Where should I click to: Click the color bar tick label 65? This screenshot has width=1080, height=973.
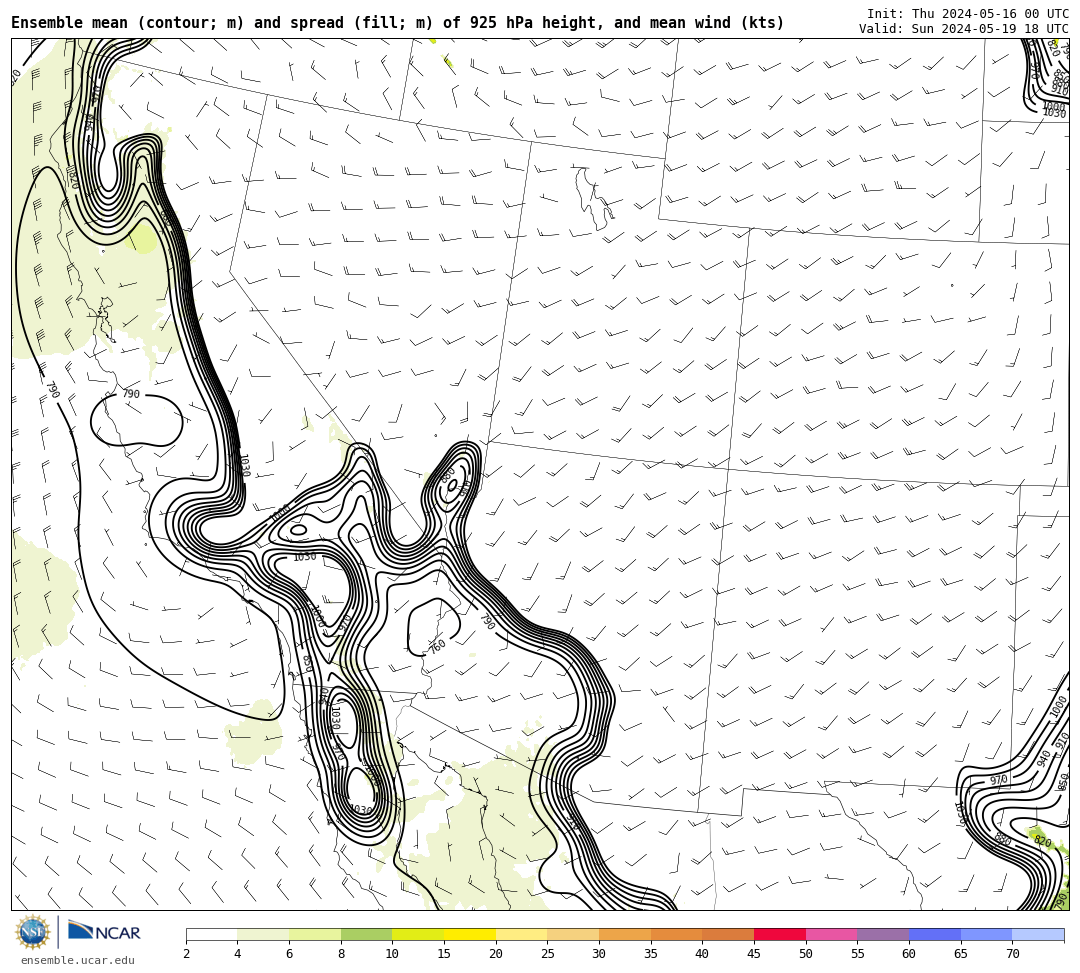point(961,954)
